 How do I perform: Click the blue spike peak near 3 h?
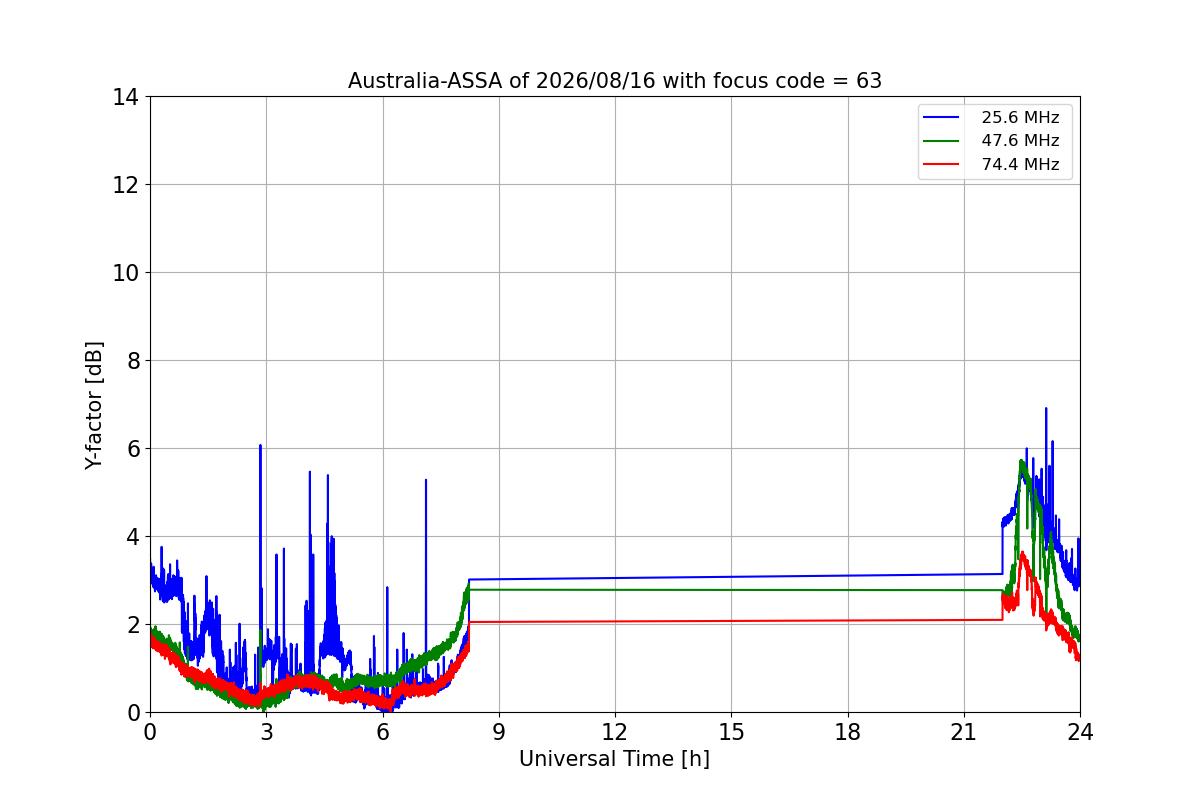[x=260, y=446]
